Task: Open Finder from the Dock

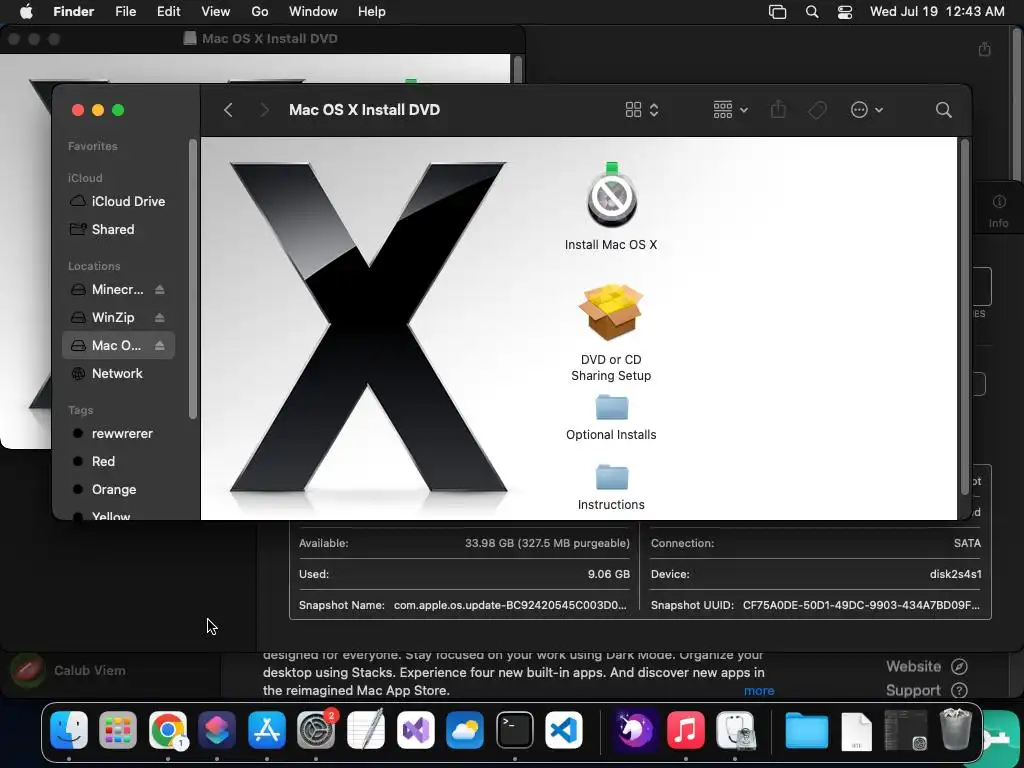Action: (69, 730)
